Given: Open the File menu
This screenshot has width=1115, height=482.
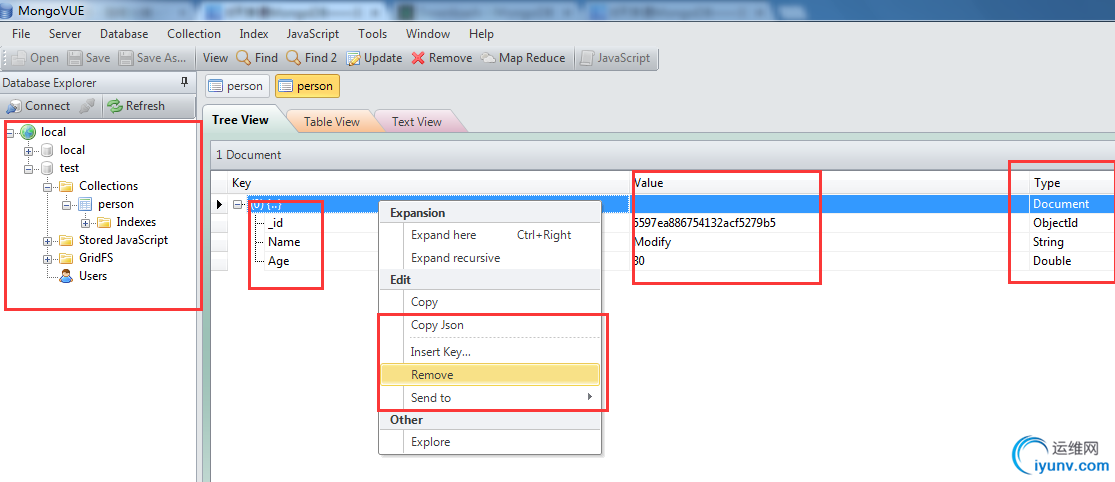Looking at the screenshot, I should point(21,33).
